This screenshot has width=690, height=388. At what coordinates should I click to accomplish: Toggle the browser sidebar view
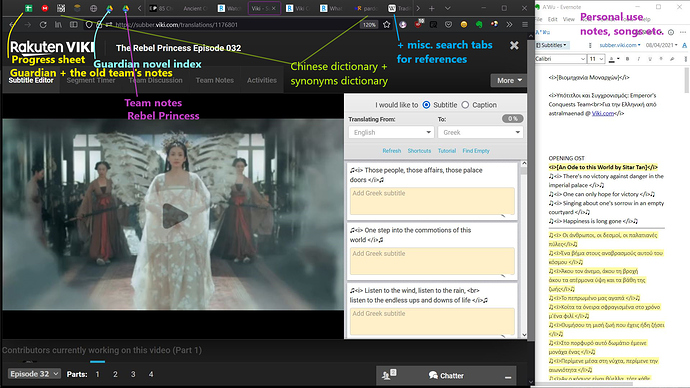coord(73,25)
